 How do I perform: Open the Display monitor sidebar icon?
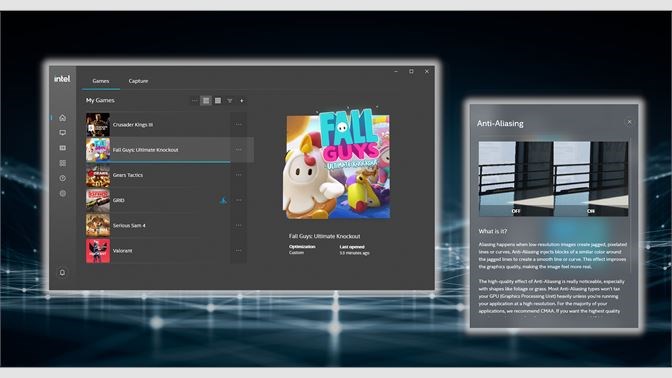[x=63, y=133]
